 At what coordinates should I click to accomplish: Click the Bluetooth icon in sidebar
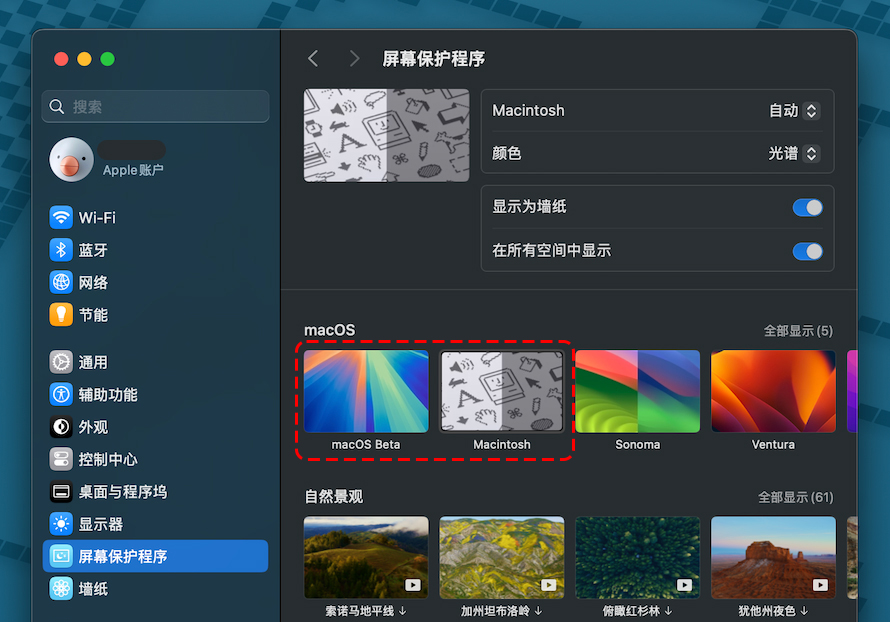coord(61,250)
